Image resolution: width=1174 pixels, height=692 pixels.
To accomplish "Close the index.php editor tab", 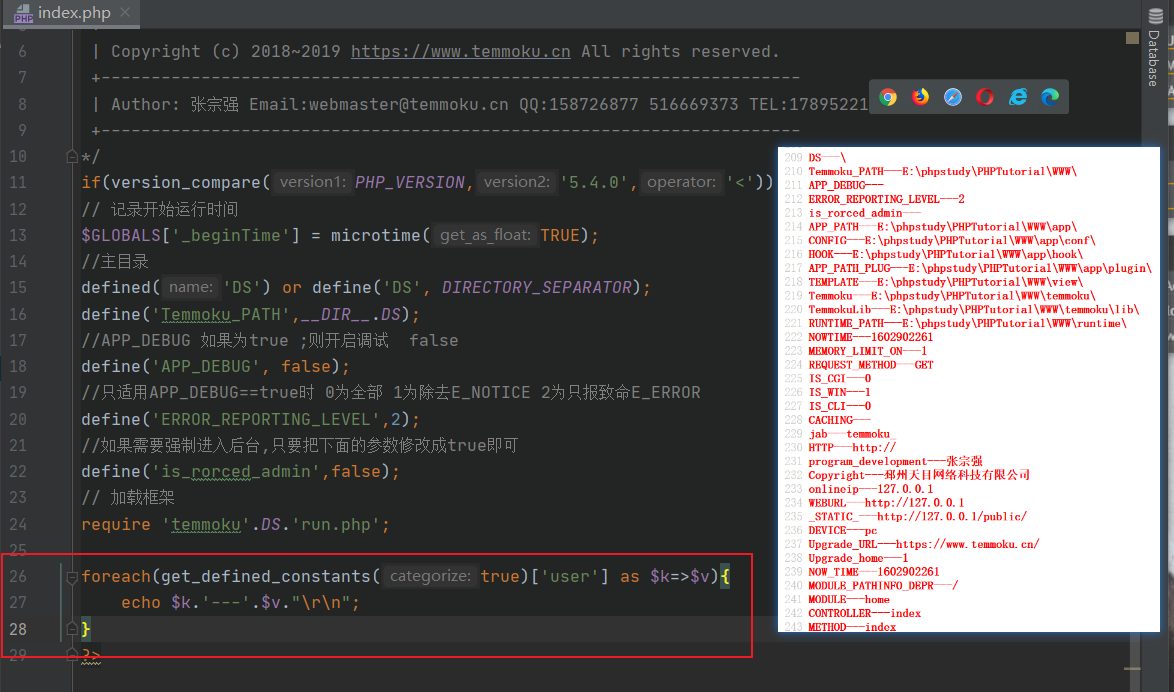I will (125, 13).
